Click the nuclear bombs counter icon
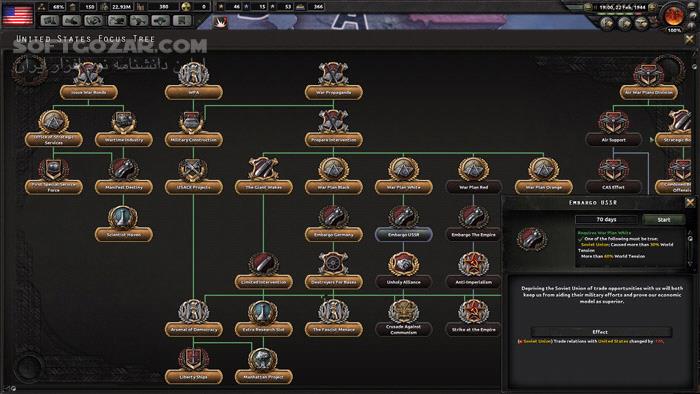The image size is (700, 394). (187, 7)
